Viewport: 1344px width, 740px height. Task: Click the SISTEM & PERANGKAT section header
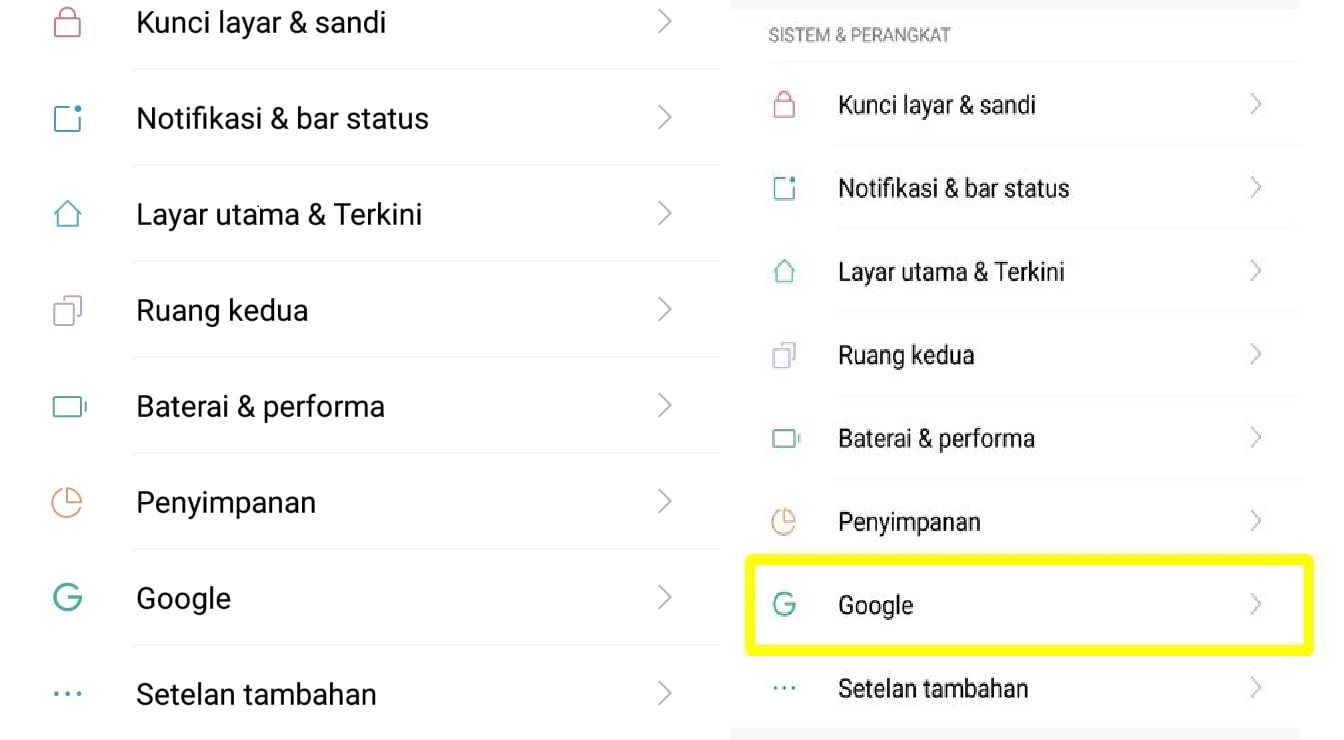pos(859,34)
